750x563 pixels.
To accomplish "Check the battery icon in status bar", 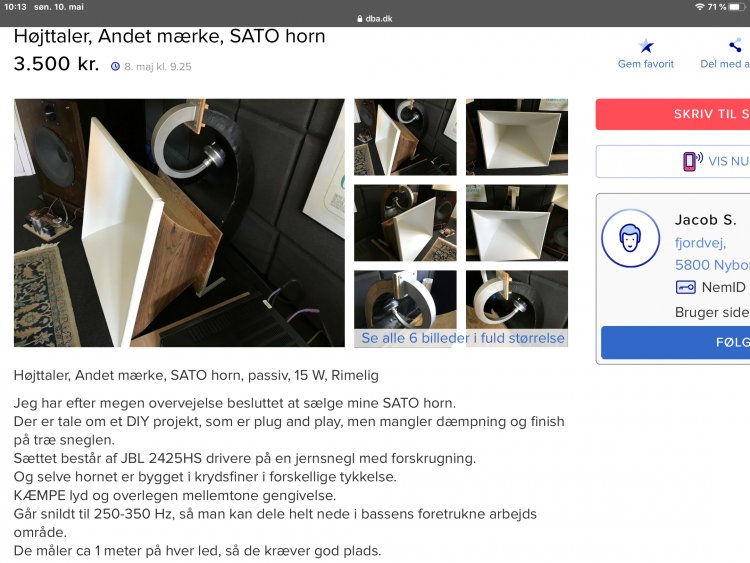I will [x=737, y=7].
